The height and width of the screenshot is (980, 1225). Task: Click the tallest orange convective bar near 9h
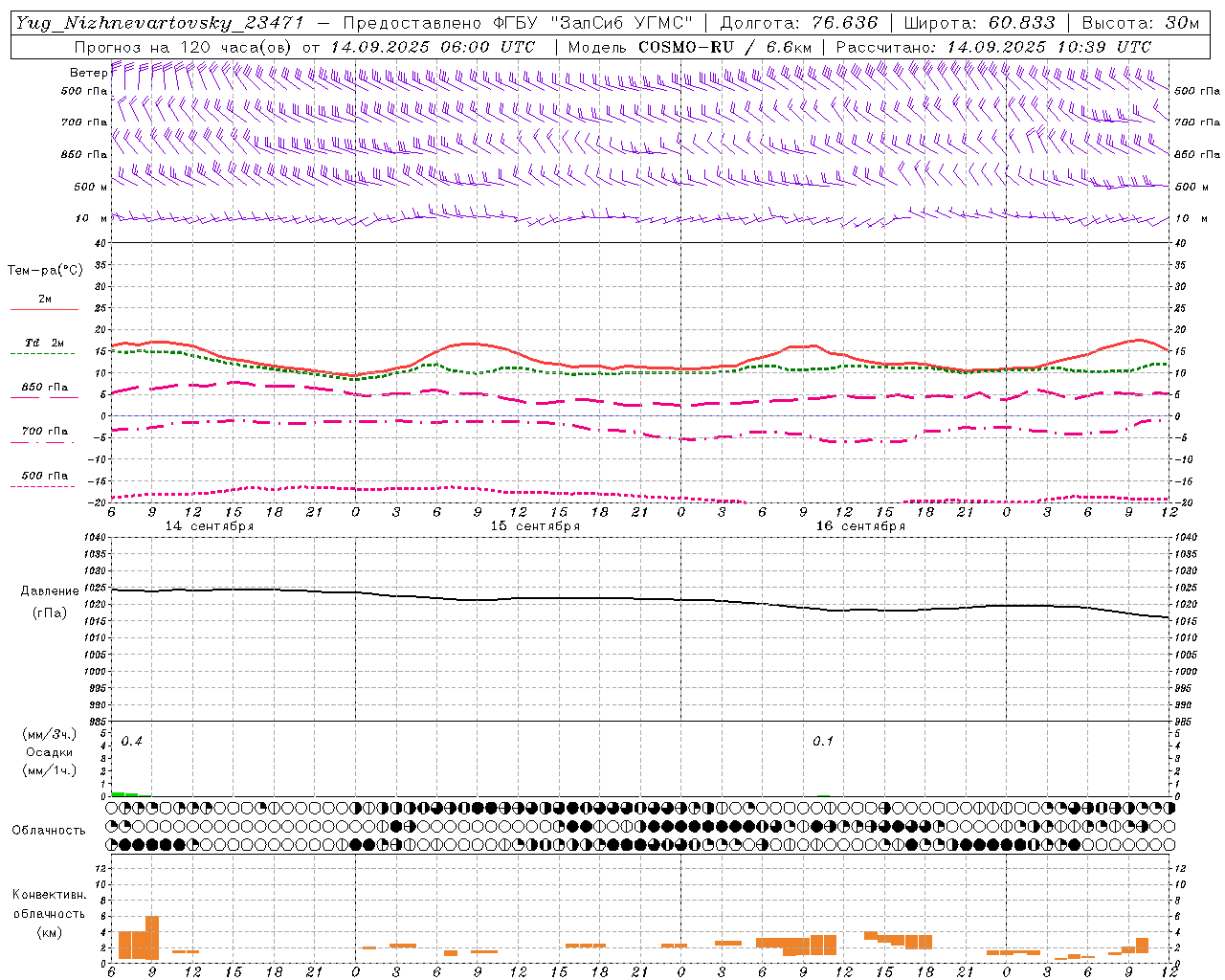[x=152, y=938]
